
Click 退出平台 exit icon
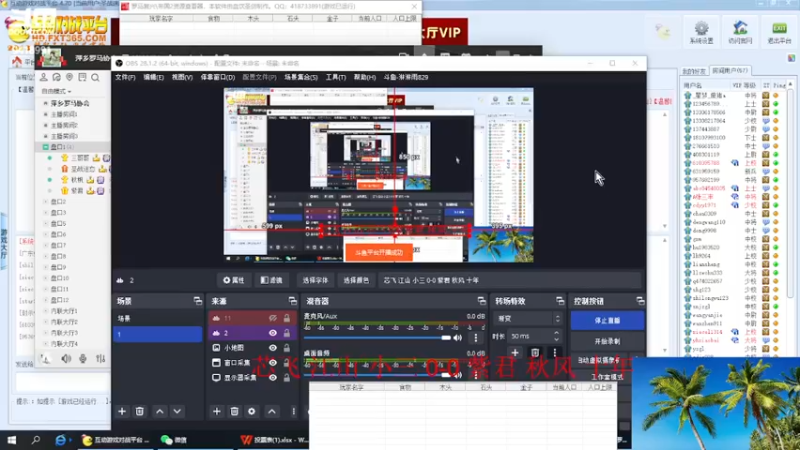tap(779, 32)
